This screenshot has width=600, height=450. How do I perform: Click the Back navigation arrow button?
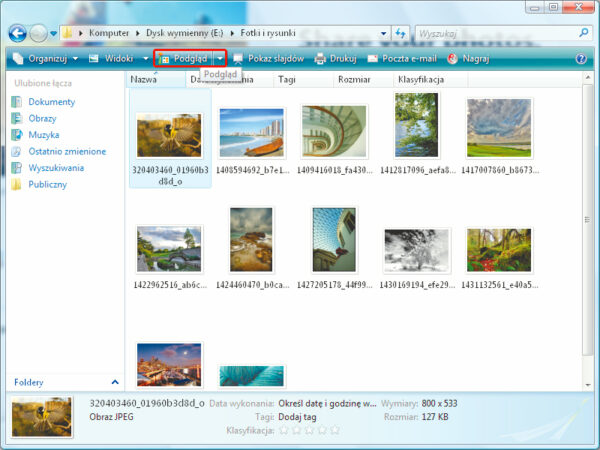[x=17, y=33]
